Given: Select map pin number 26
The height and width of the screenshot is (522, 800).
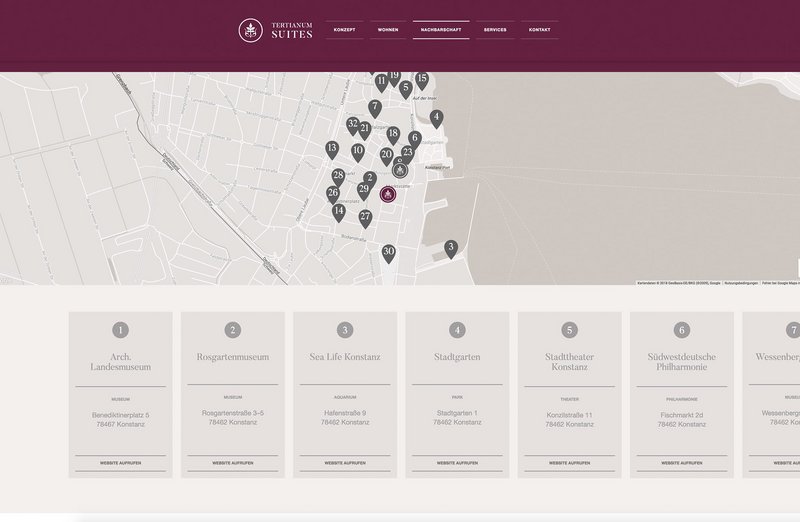Looking at the screenshot, I should click(x=333, y=195).
